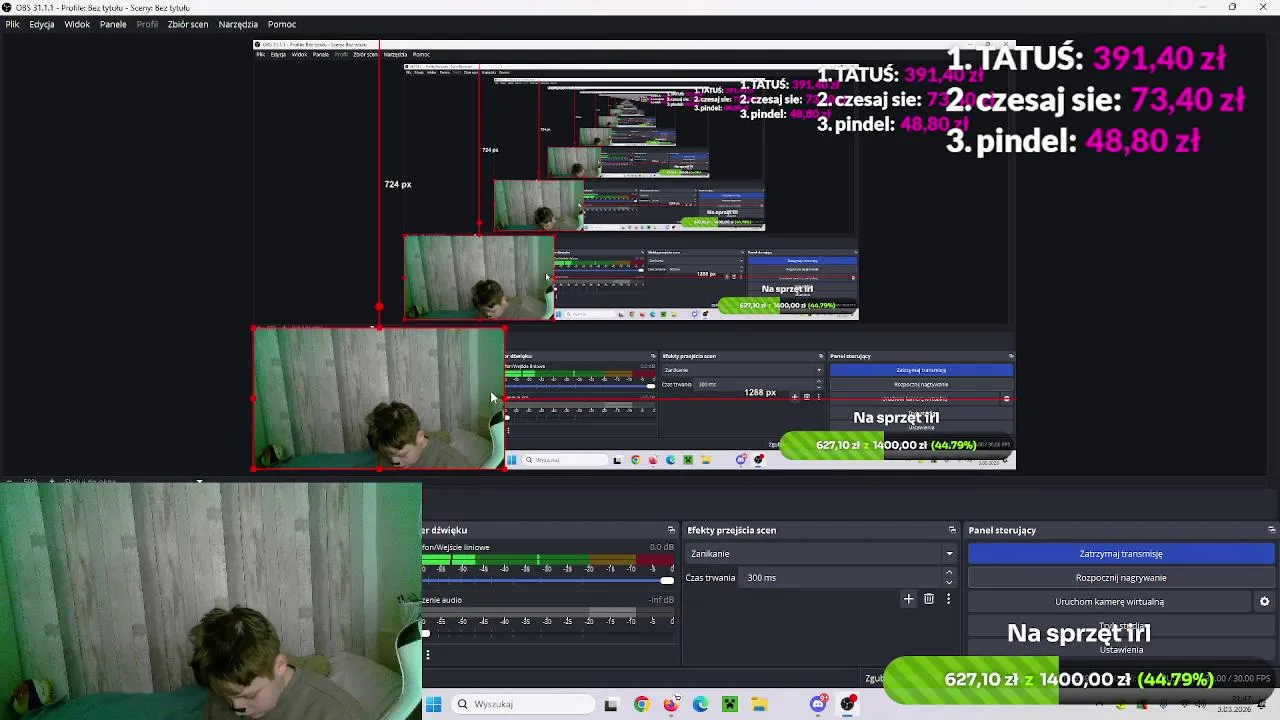This screenshot has height=720, width=1280.
Task: Click the Wejście liniowe volume slider handle
Action: [x=667, y=581]
